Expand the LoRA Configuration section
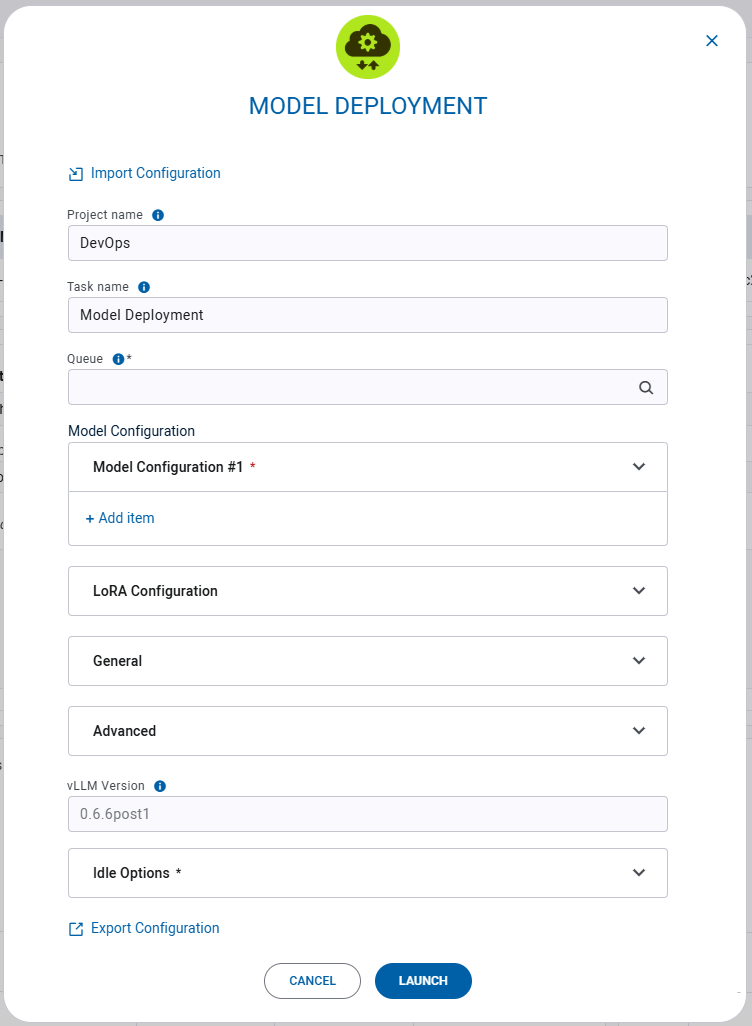The width and height of the screenshot is (752, 1026). click(x=639, y=591)
